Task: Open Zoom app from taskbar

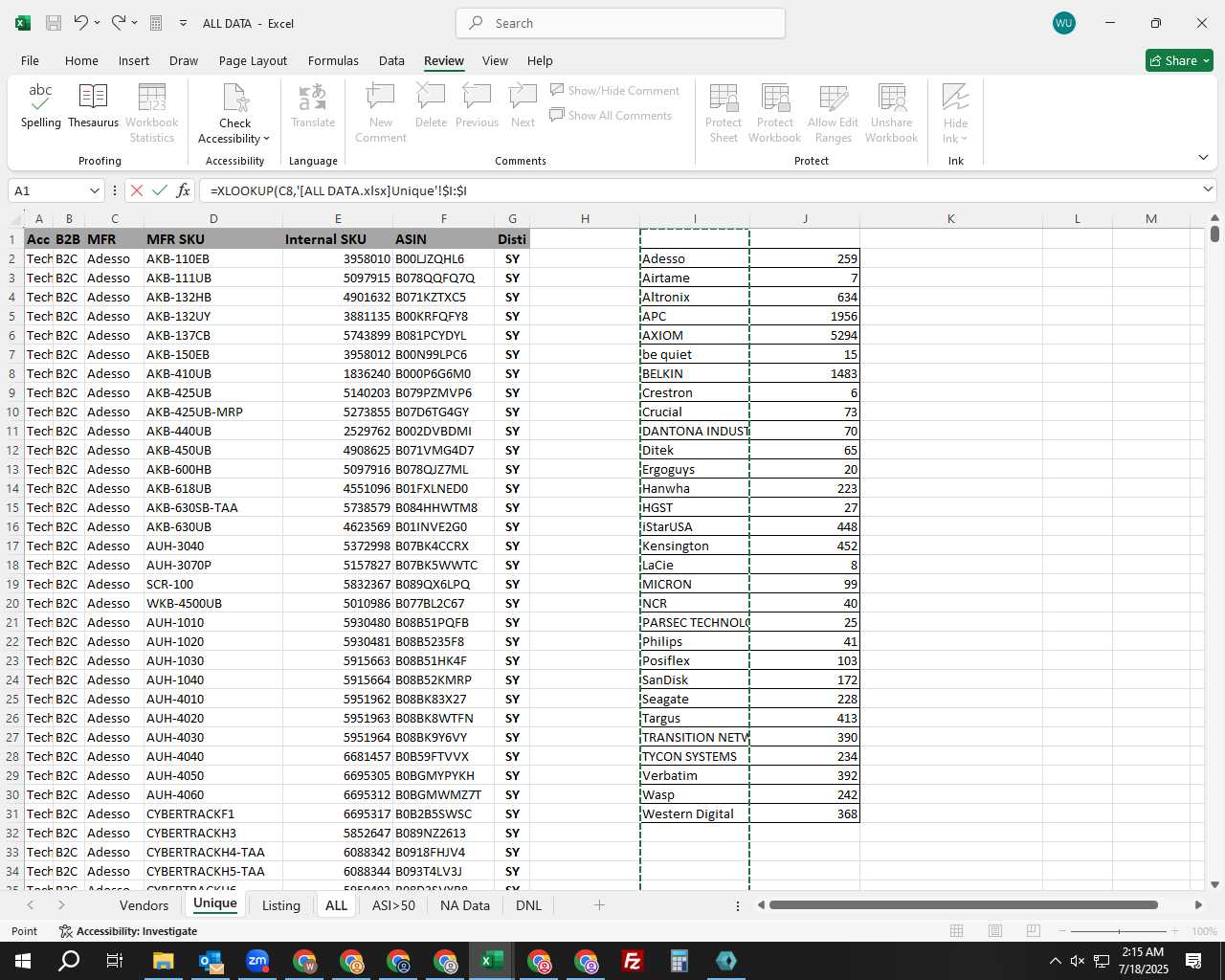Action: coord(257,961)
